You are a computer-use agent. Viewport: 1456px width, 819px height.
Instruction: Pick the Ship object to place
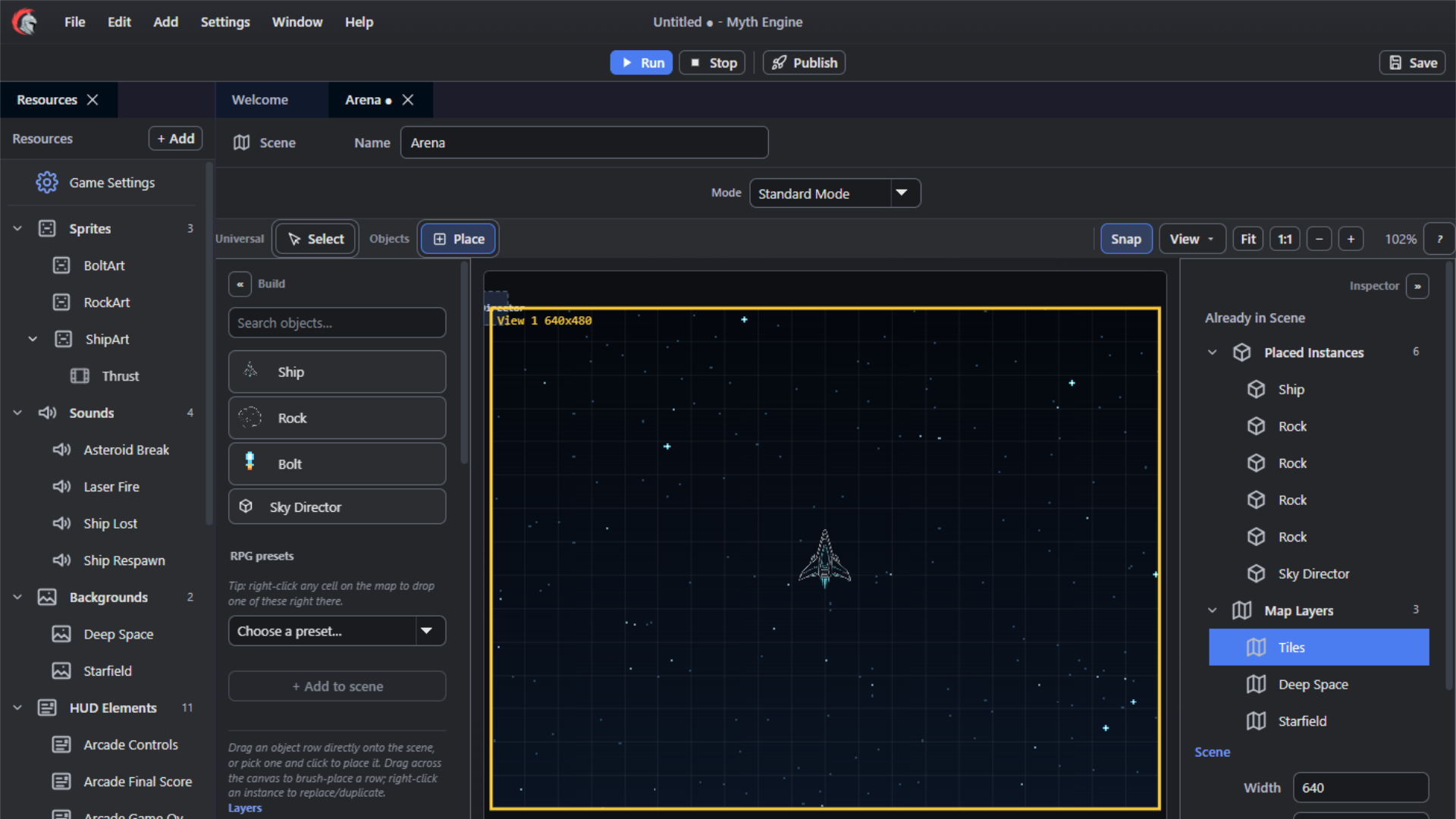337,372
